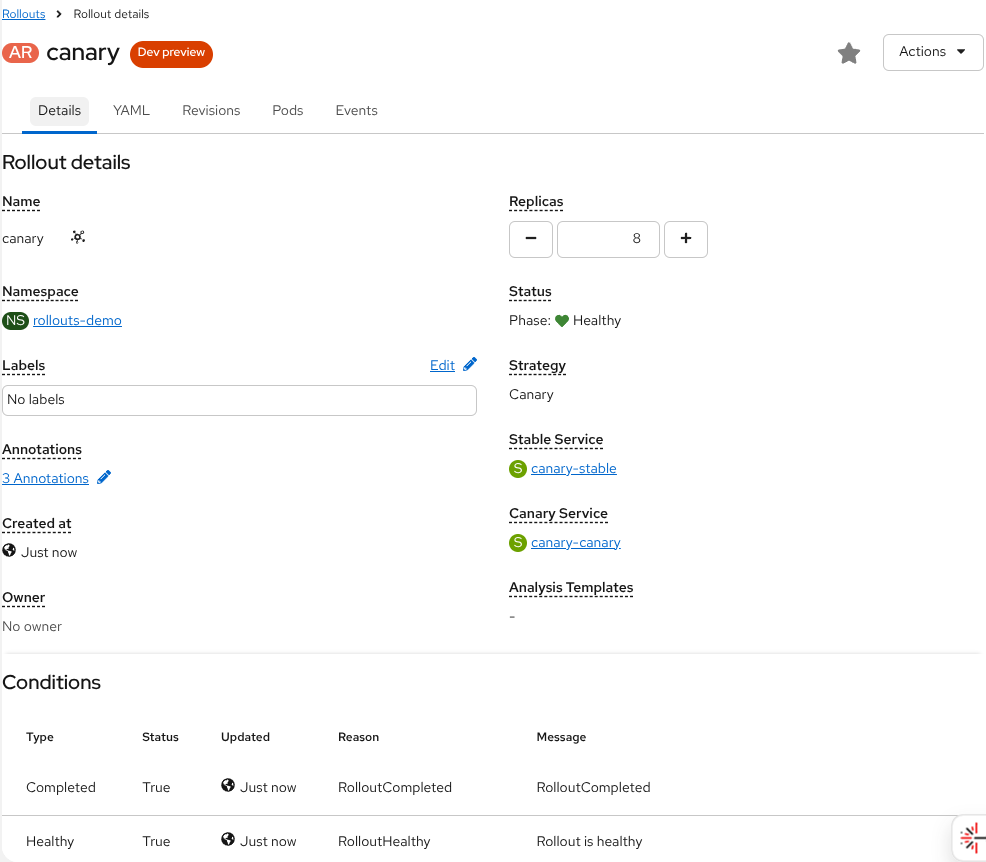This screenshot has width=986, height=862.
Task: Click the replicas count input field
Action: pos(608,240)
